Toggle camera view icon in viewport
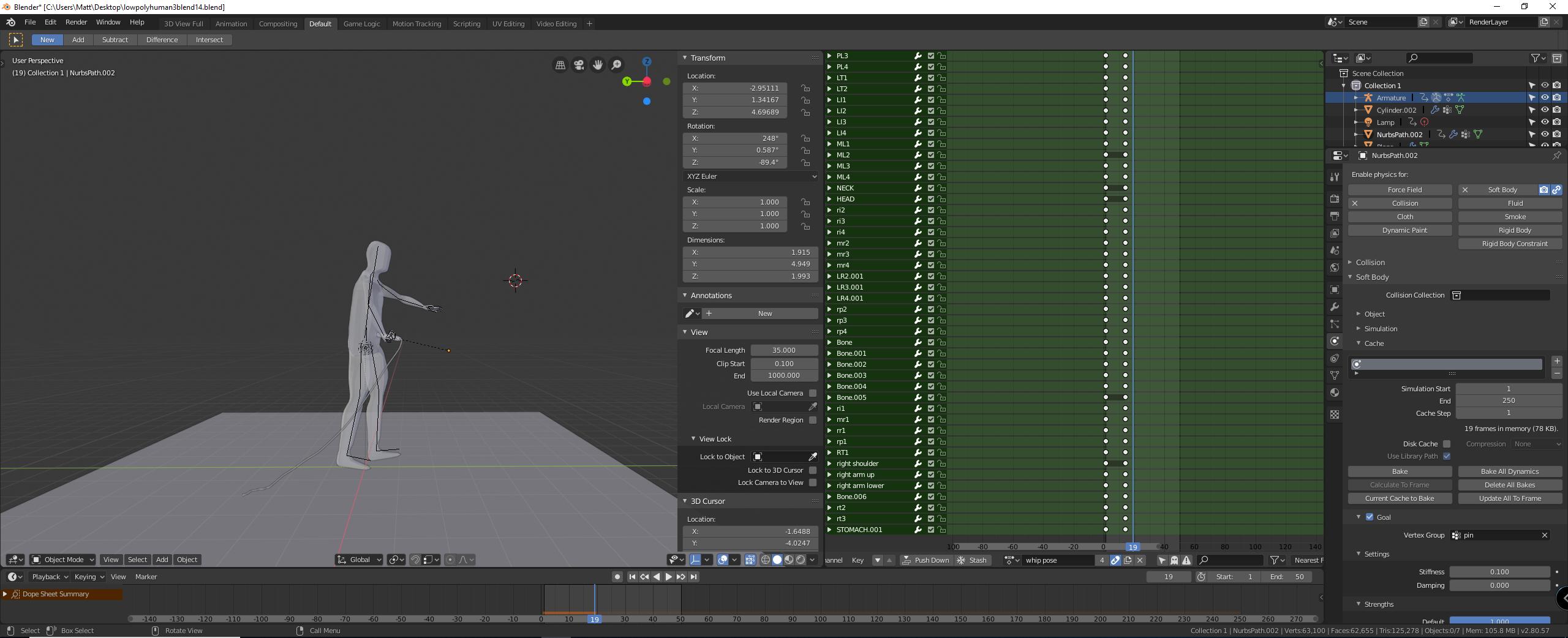1568x638 pixels. tap(579, 64)
